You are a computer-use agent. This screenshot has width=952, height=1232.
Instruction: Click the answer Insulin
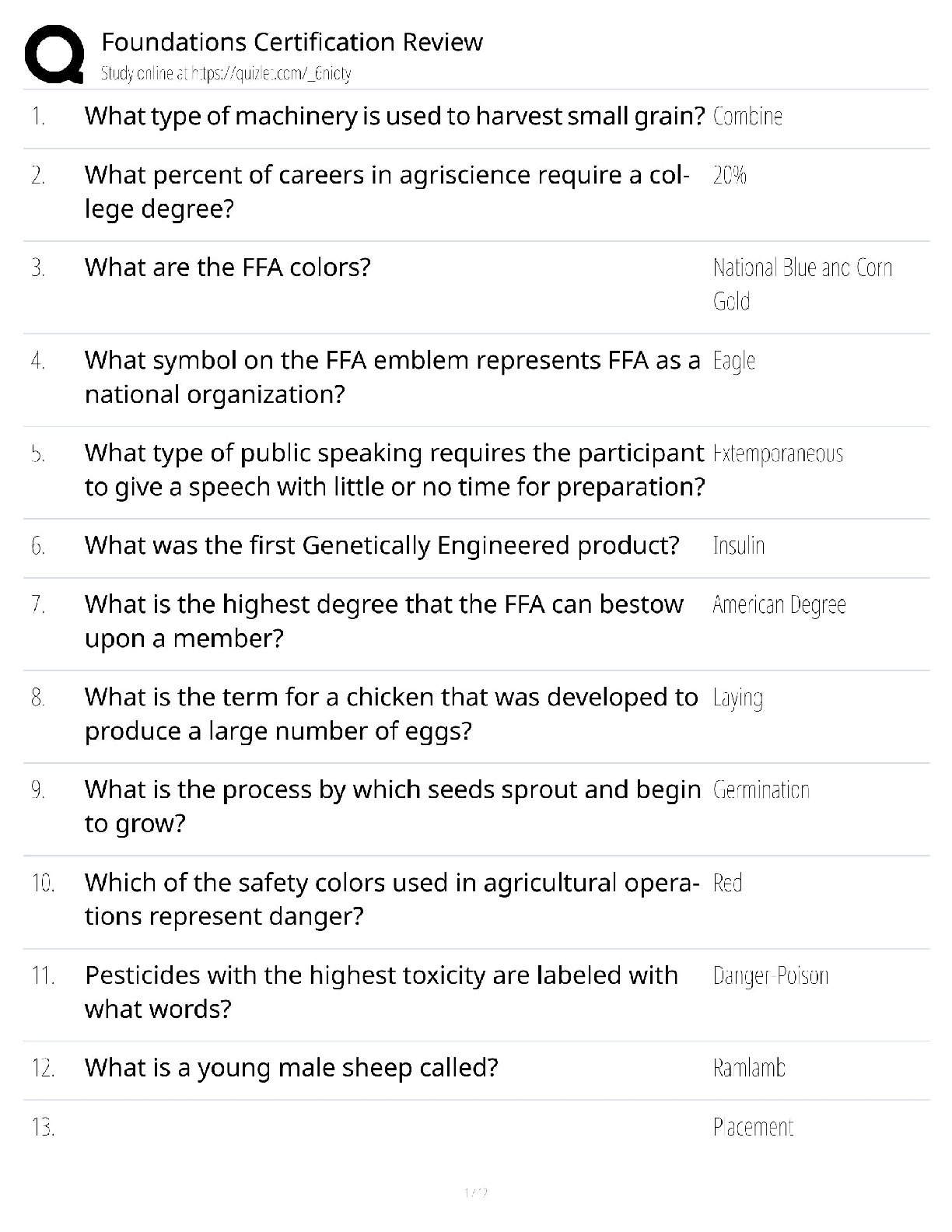(738, 546)
